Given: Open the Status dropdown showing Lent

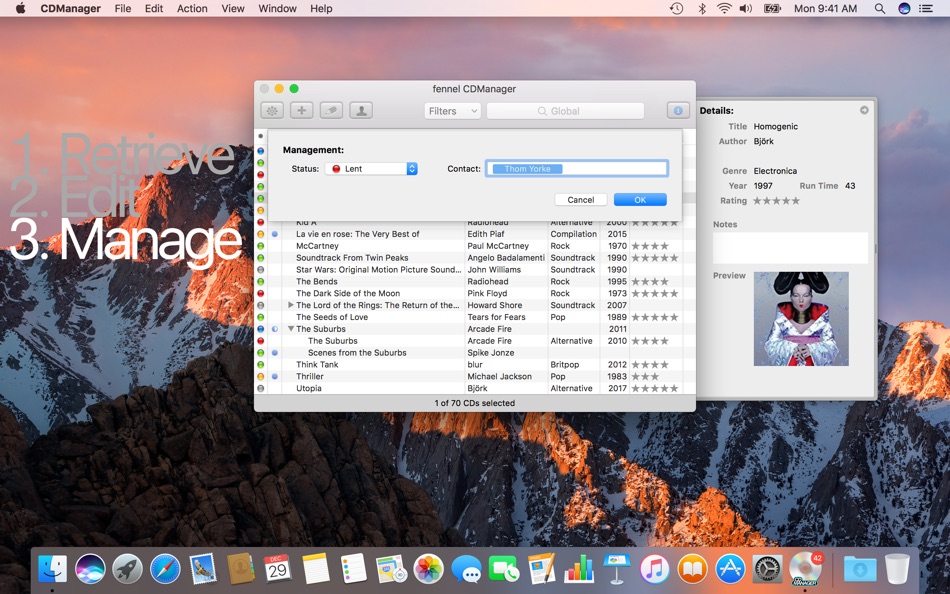Looking at the screenshot, I should 371,169.
